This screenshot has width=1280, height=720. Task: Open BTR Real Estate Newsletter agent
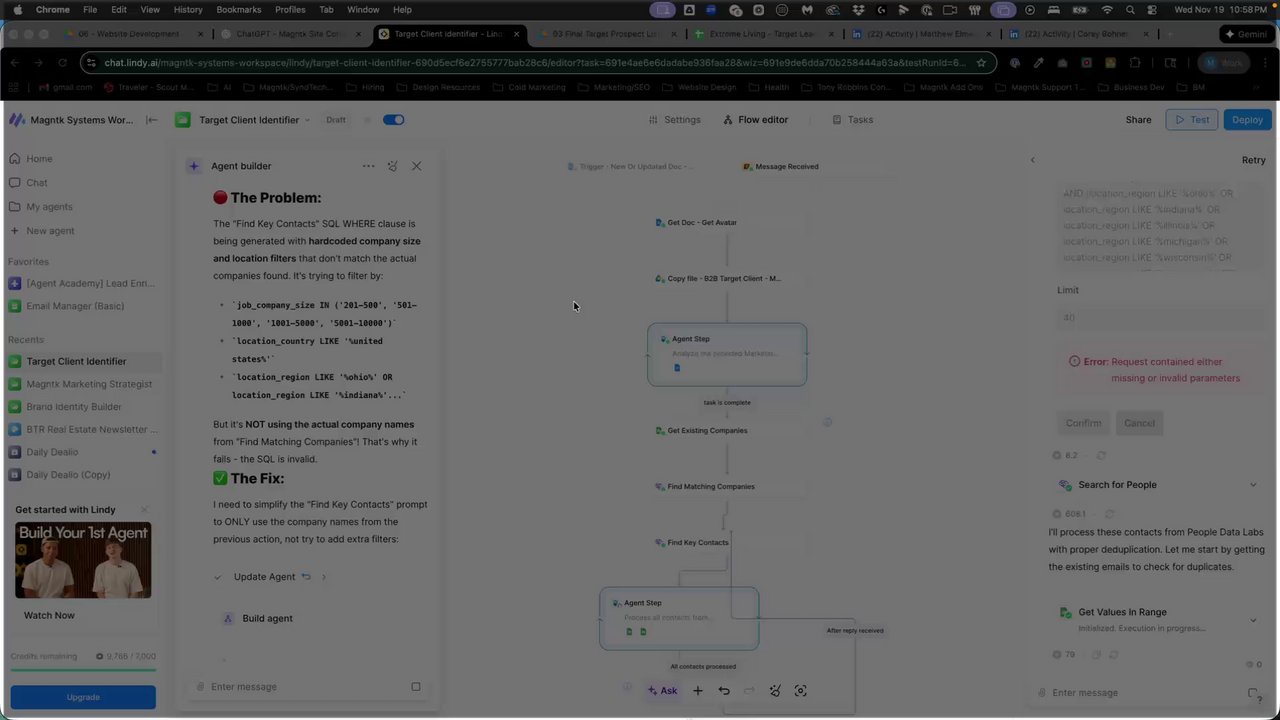pos(84,430)
